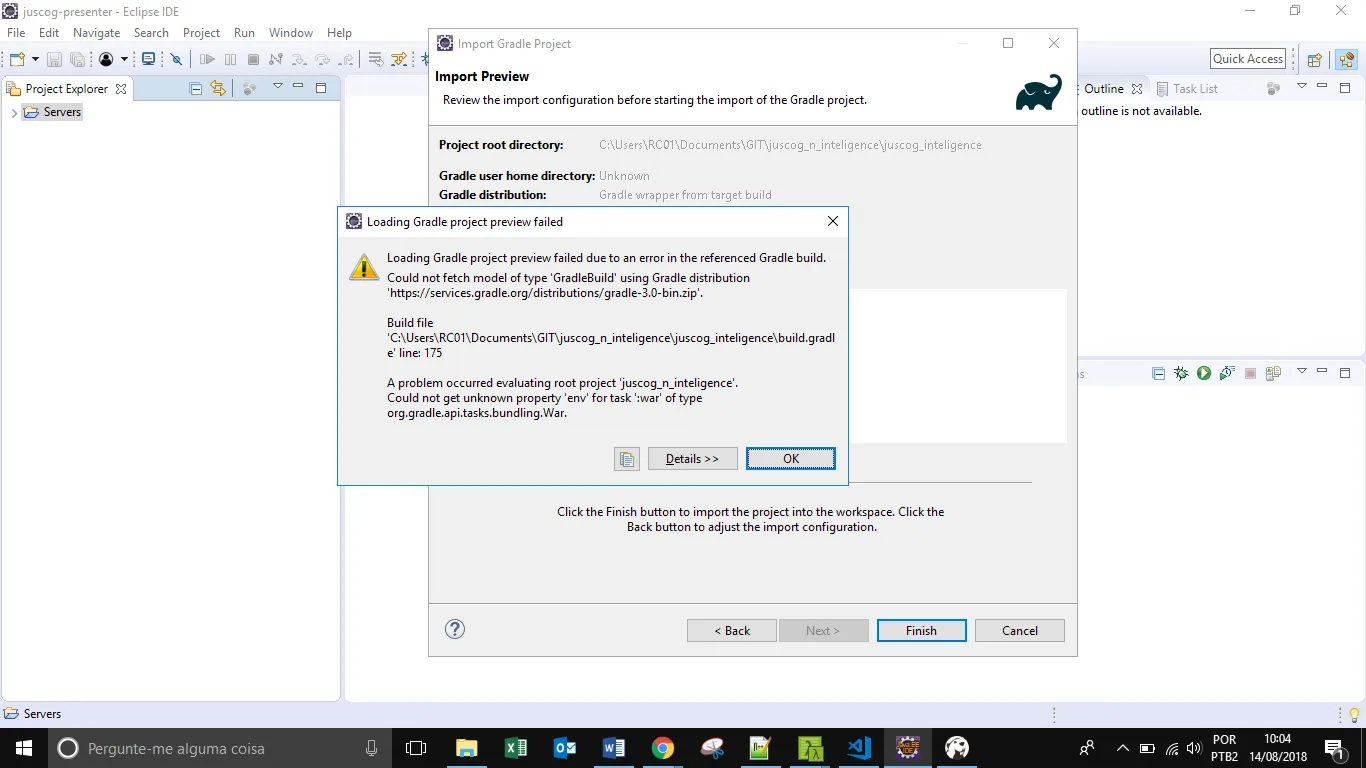Image resolution: width=1366 pixels, height=768 pixels.
Task: Close the Project Explorer view tab
Action: [121, 89]
